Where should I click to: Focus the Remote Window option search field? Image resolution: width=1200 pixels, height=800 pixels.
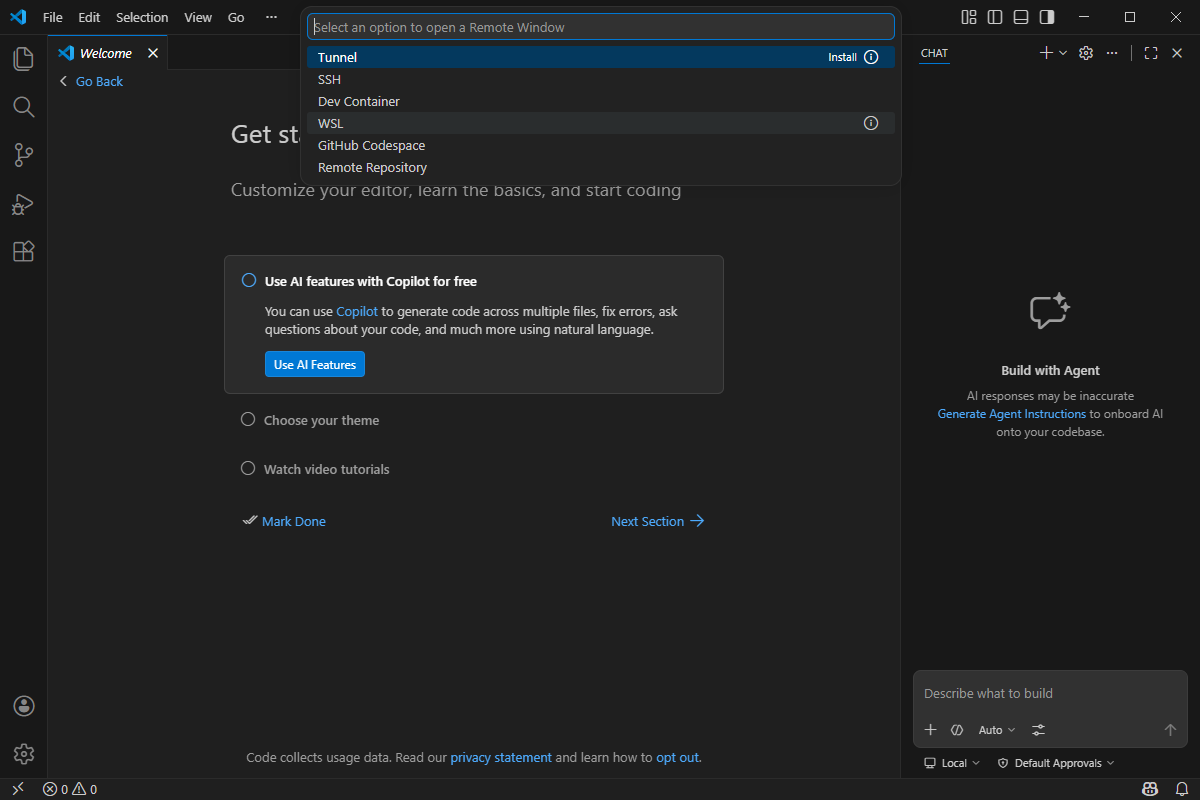[600, 27]
